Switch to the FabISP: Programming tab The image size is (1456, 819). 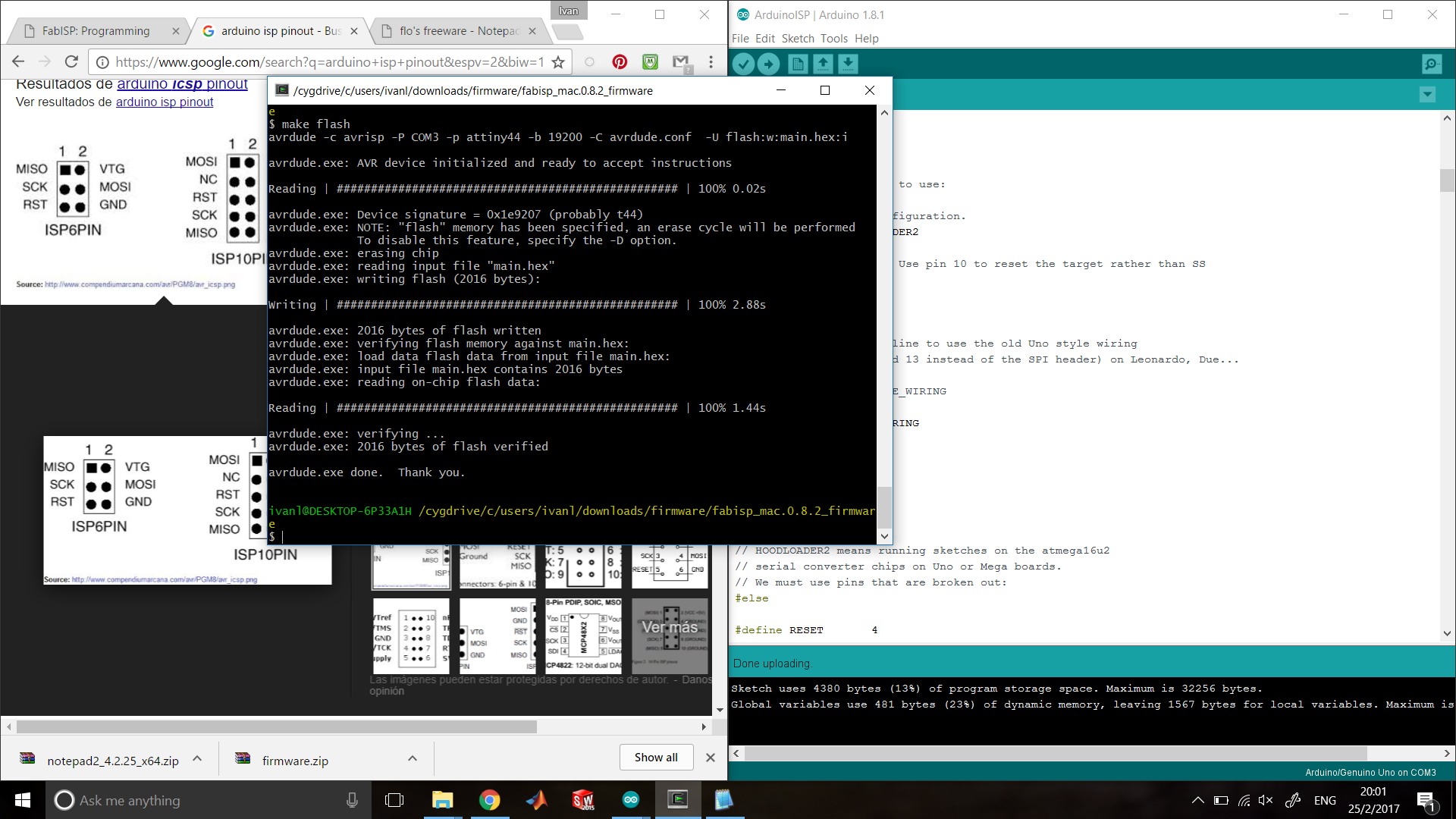pyautogui.click(x=96, y=31)
